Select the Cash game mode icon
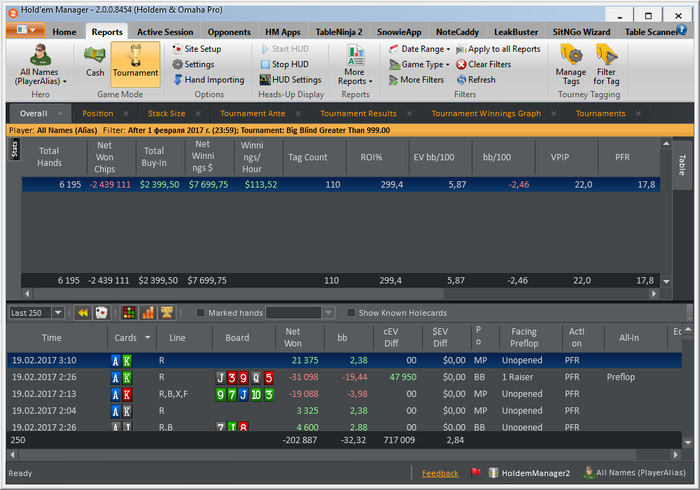Screen dimensions: 700x490 pyautogui.click(x=95, y=62)
